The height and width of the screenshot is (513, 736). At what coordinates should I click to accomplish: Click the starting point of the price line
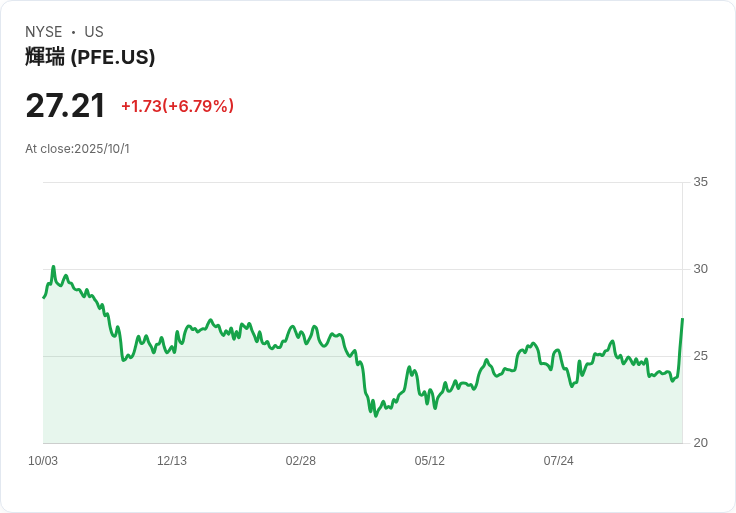pyautogui.click(x=44, y=297)
